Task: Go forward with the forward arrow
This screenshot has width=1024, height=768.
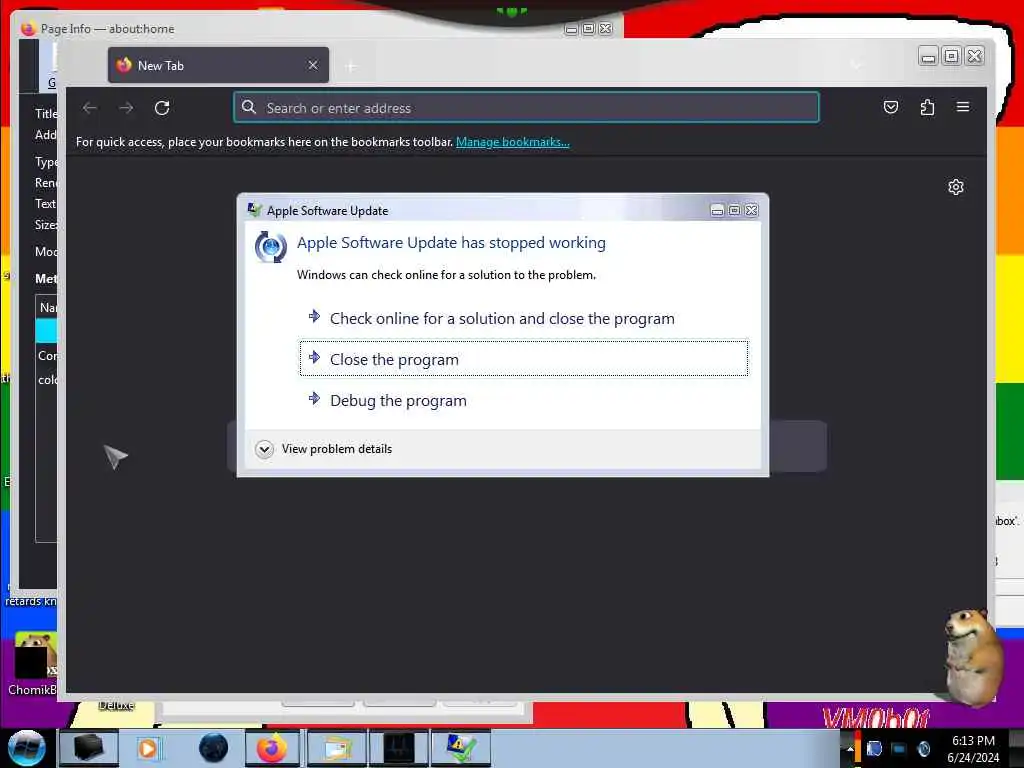Action: coord(126,108)
